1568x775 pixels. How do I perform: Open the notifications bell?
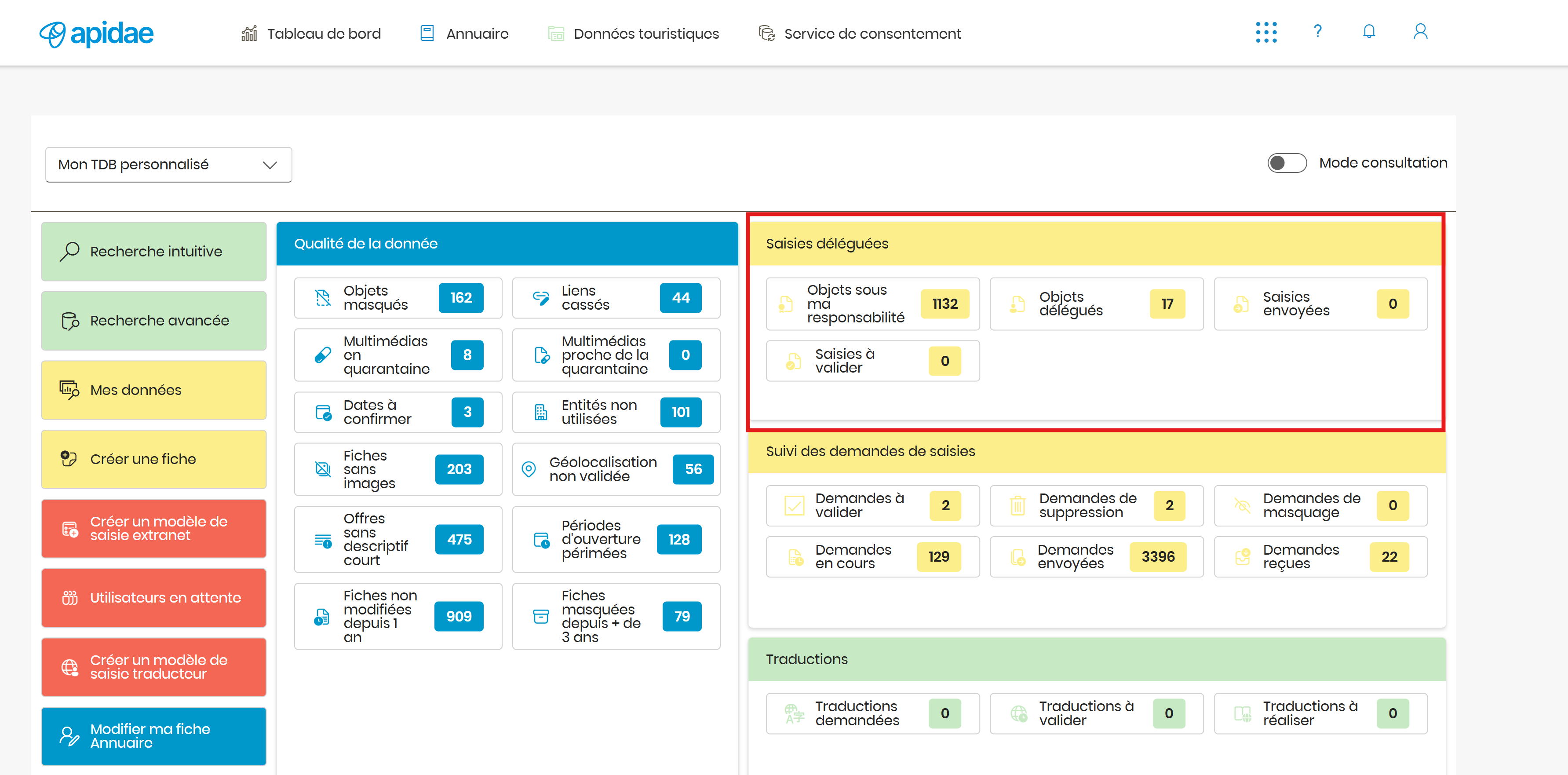1369,32
